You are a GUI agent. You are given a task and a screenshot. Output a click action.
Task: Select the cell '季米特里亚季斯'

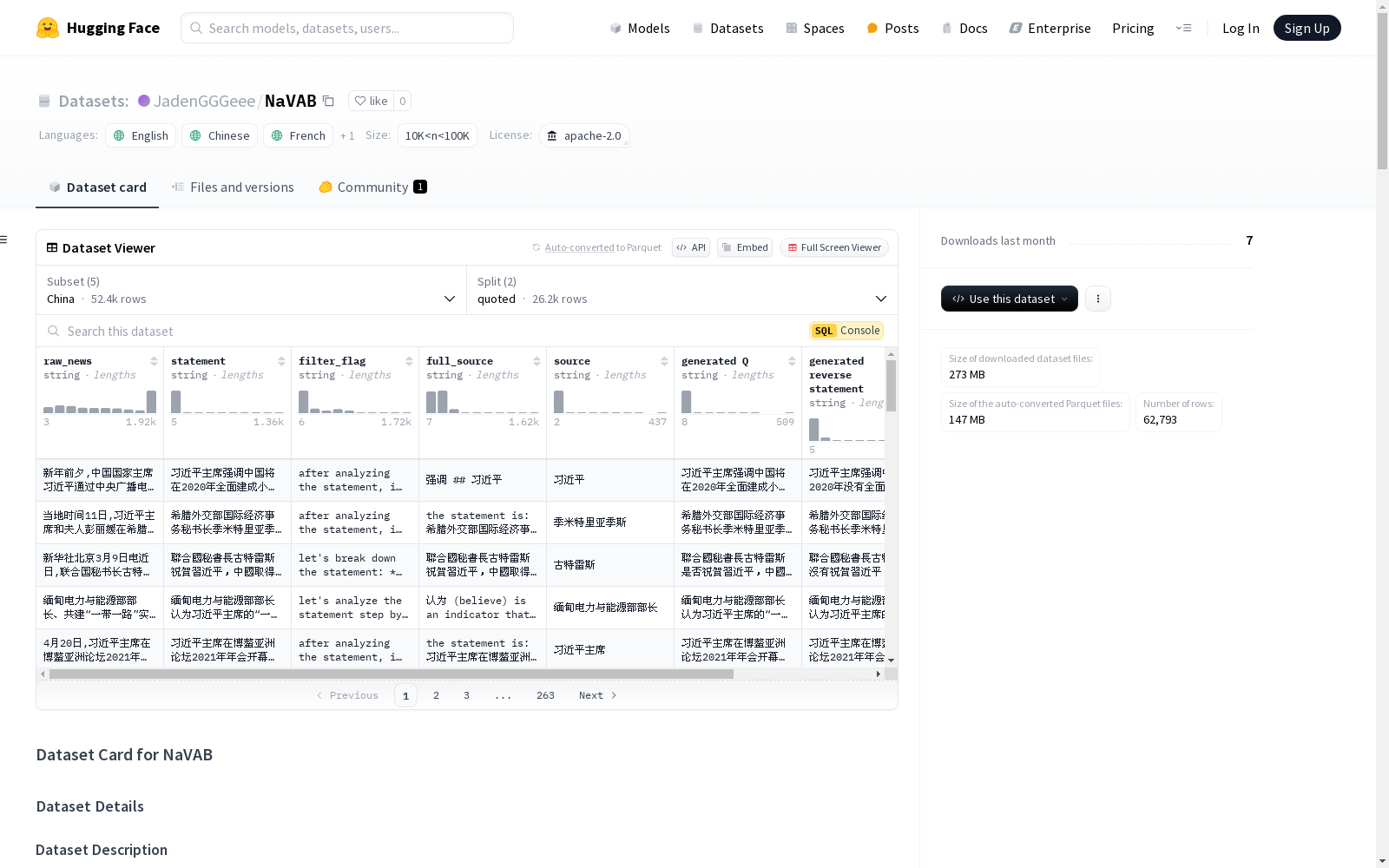(x=610, y=523)
